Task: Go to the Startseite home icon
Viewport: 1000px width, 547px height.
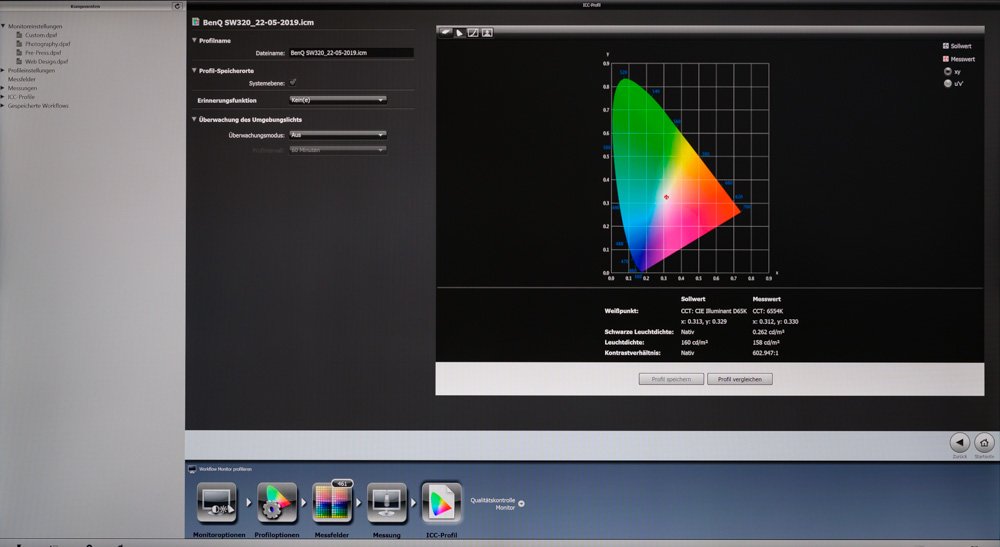Action: [x=984, y=442]
